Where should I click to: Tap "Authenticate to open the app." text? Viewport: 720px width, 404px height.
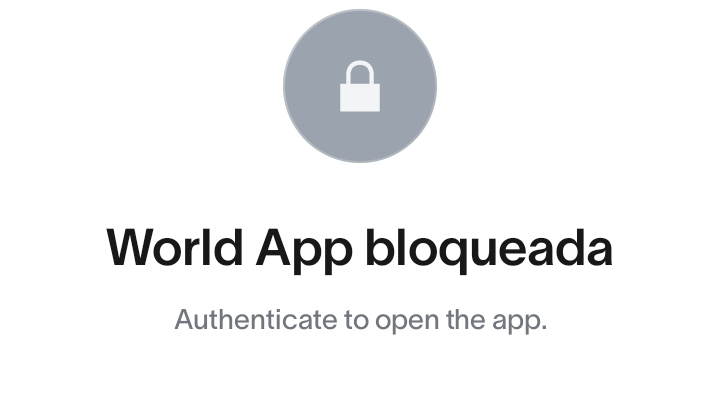361,320
